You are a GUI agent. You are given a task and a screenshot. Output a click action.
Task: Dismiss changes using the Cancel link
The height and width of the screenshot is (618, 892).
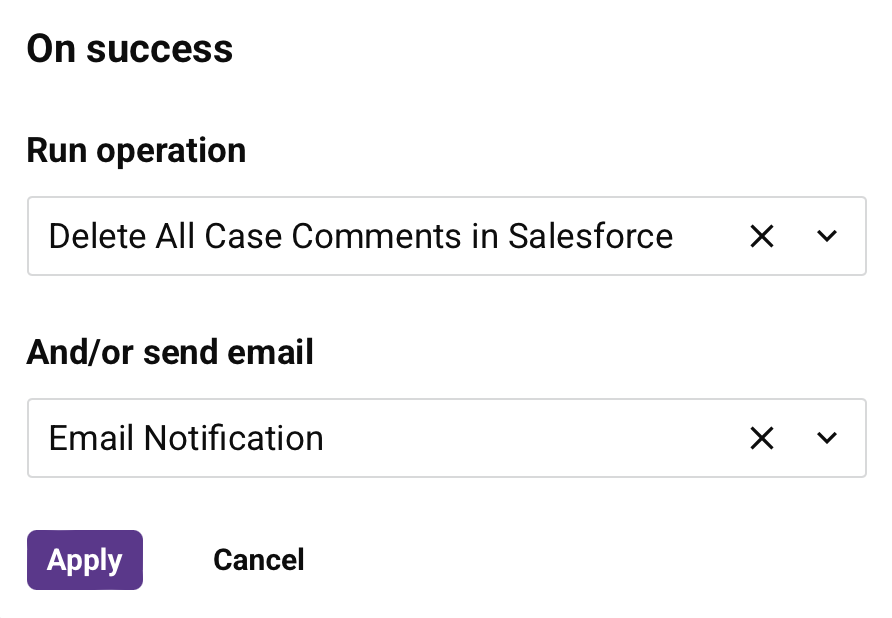[258, 560]
